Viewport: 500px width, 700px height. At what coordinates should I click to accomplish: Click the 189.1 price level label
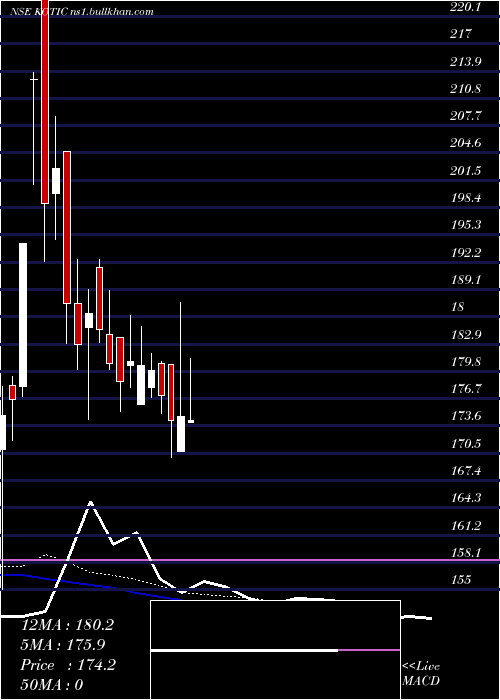(x=465, y=279)
